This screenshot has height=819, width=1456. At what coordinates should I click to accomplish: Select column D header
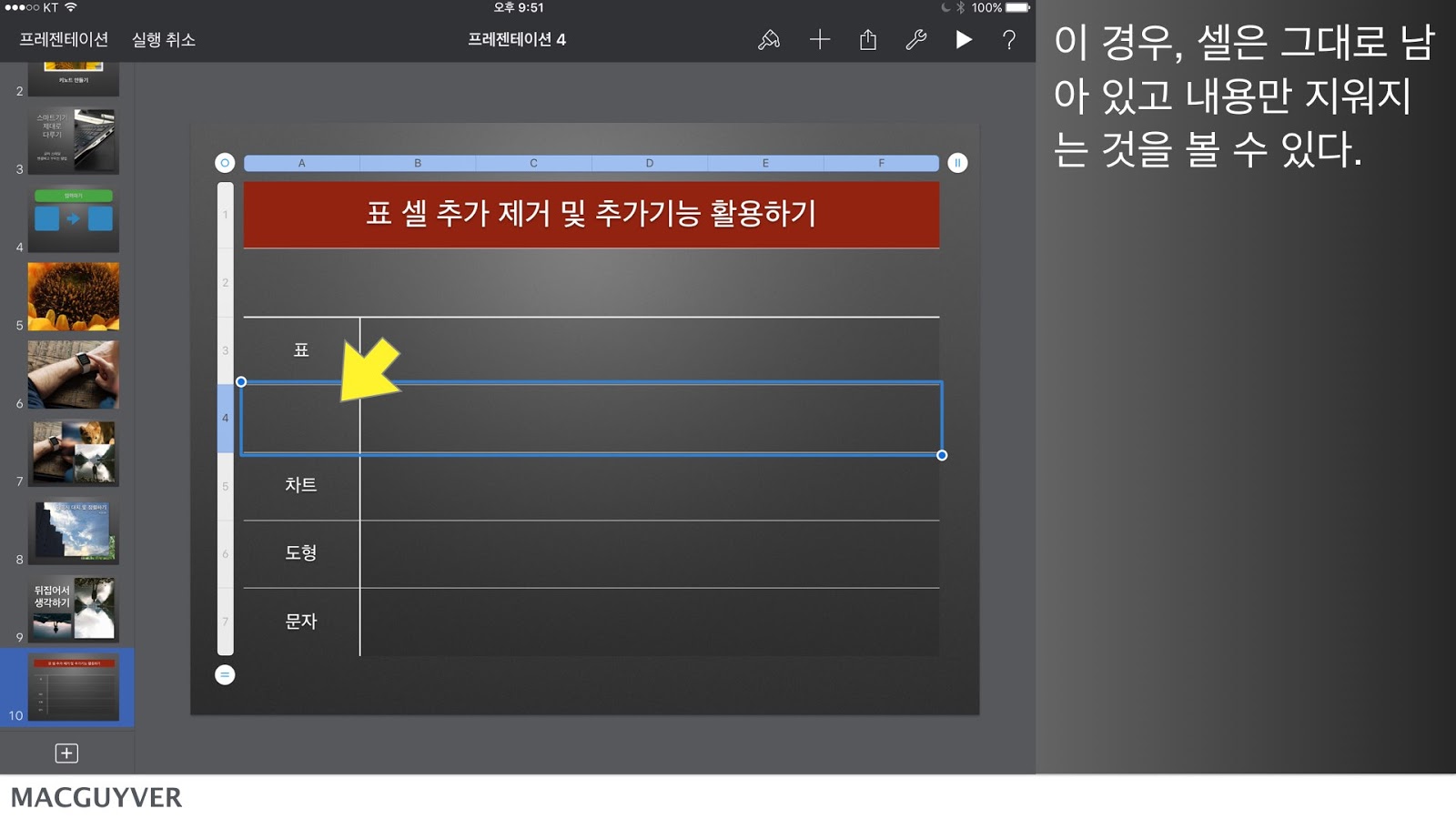point(650,163)
